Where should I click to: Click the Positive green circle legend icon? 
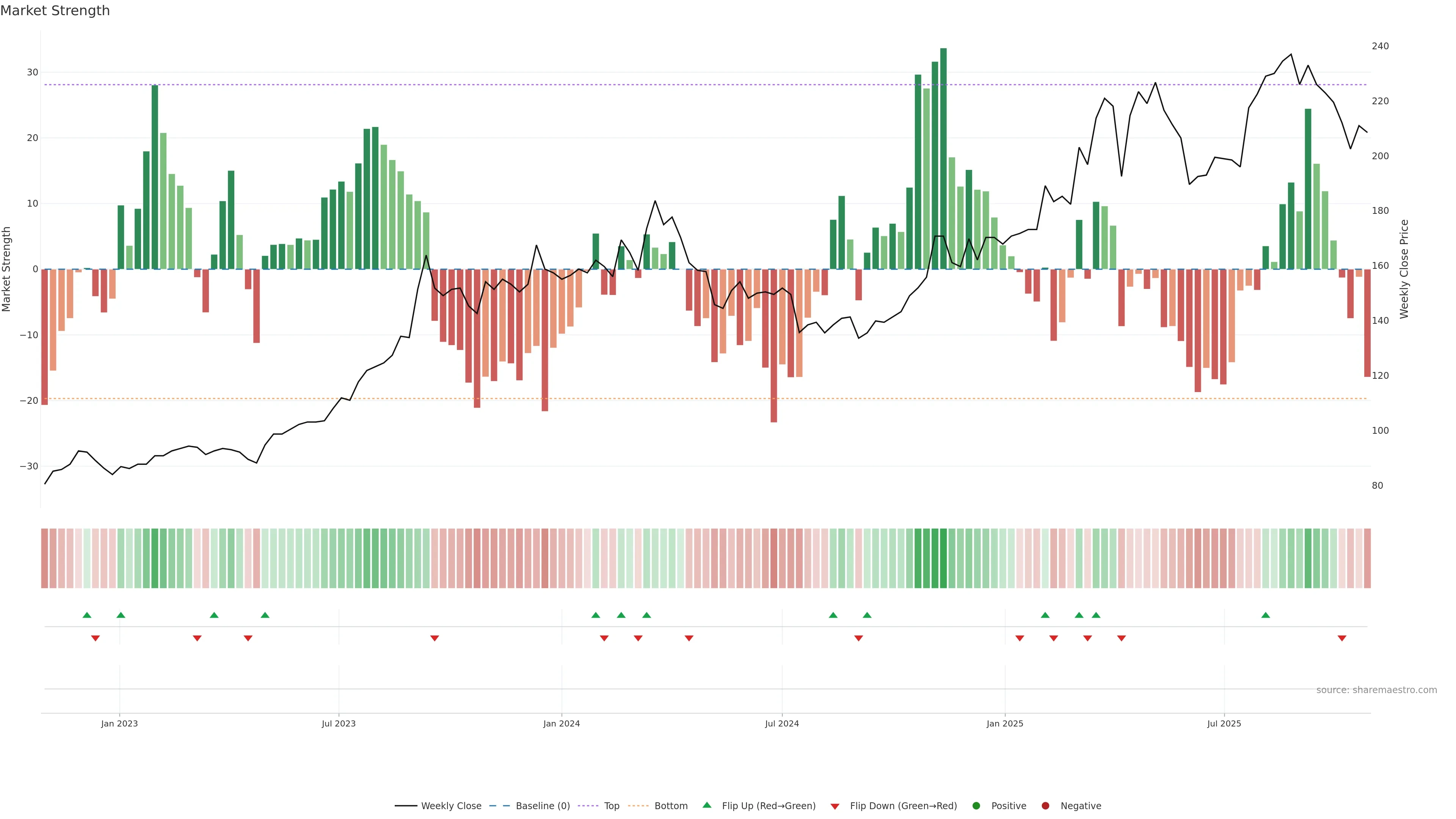(976, 805)
